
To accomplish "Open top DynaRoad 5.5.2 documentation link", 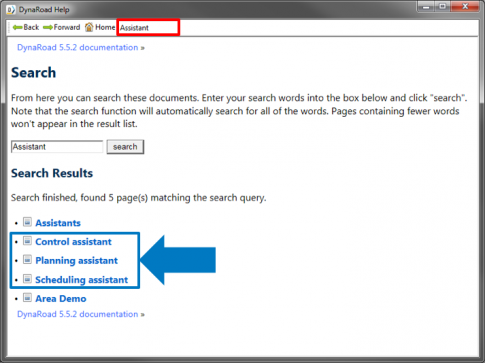I will coord(77,47).
